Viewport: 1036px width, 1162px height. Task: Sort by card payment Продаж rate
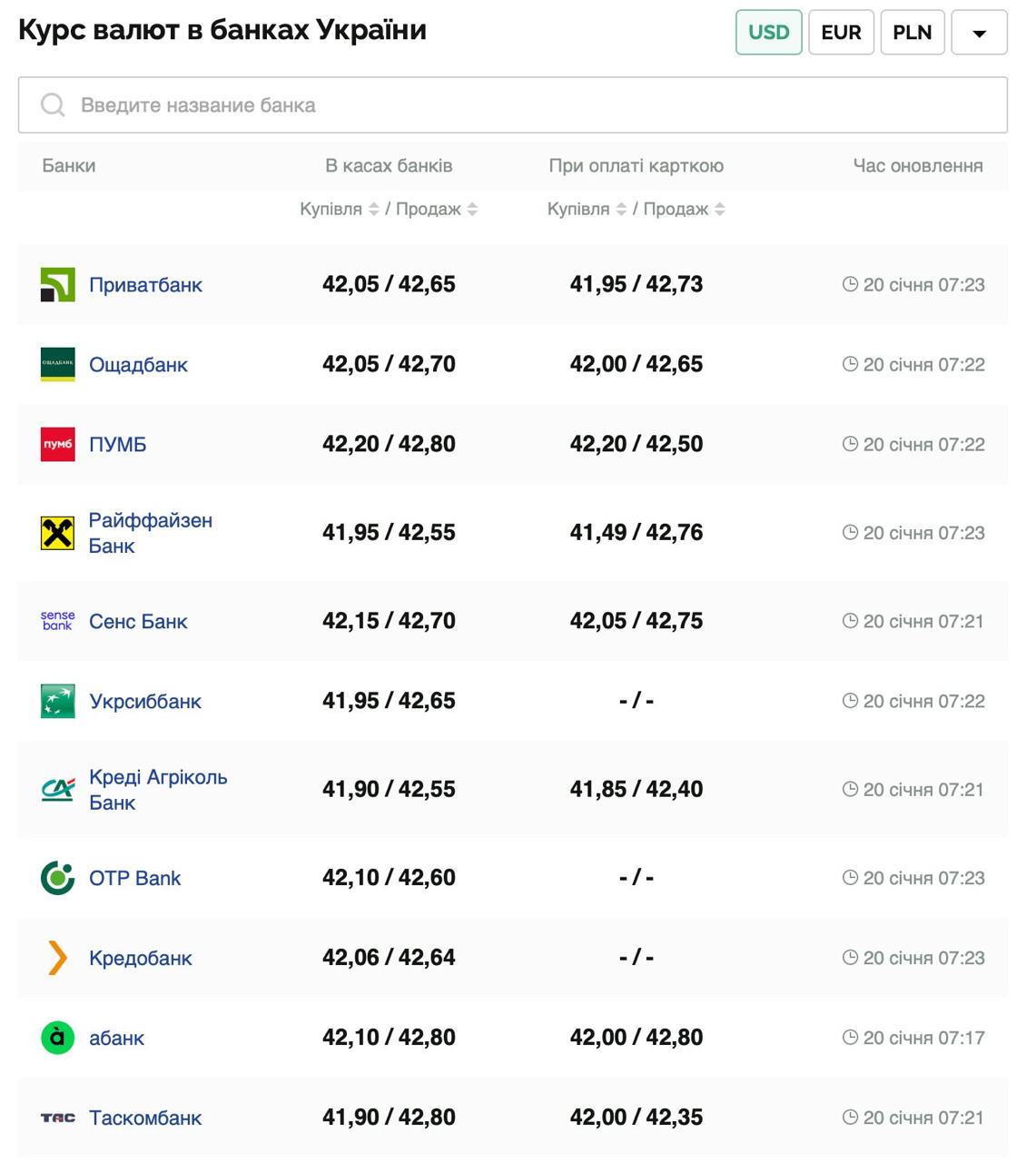[x=720, y=210]
